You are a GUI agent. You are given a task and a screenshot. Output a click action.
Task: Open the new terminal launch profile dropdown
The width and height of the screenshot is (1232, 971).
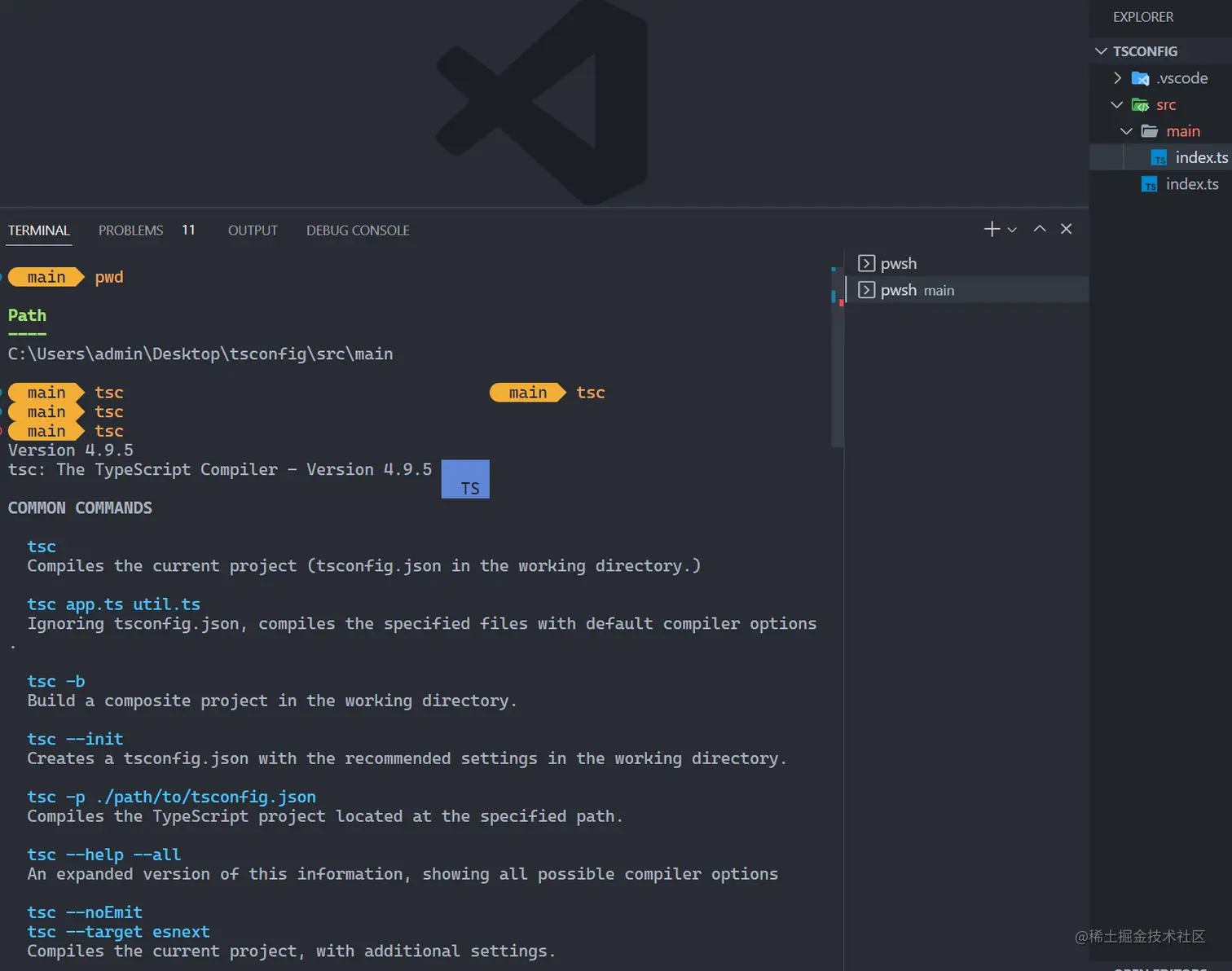(x=1012, y=230)
